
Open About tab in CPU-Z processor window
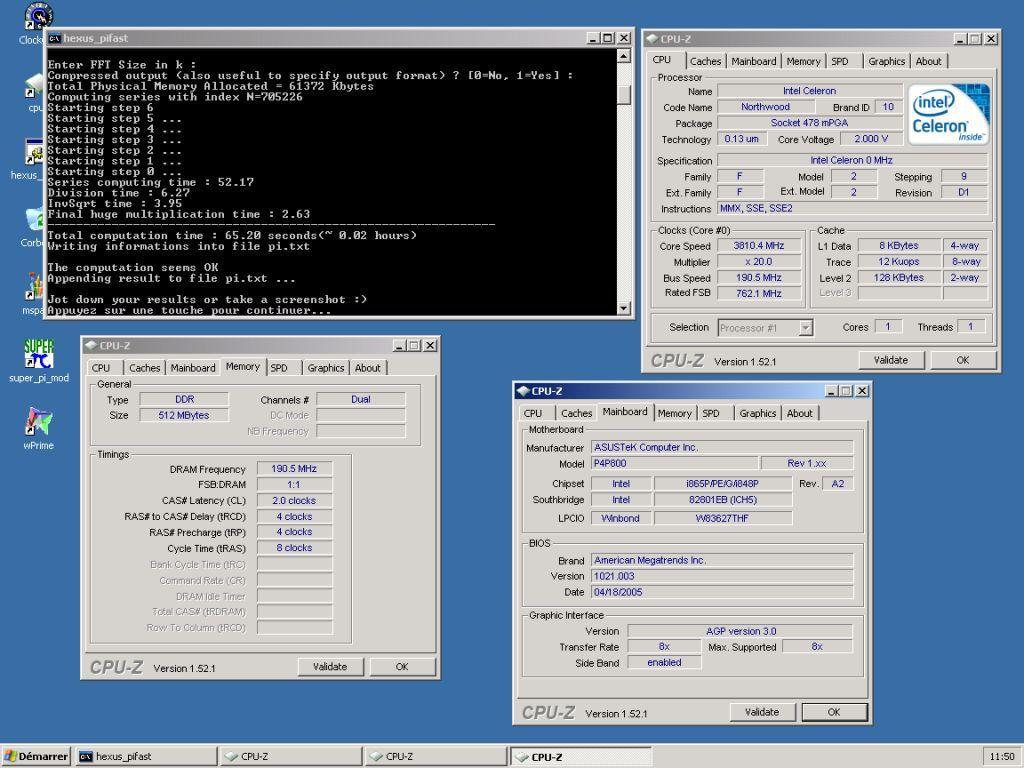pos(928,61)
